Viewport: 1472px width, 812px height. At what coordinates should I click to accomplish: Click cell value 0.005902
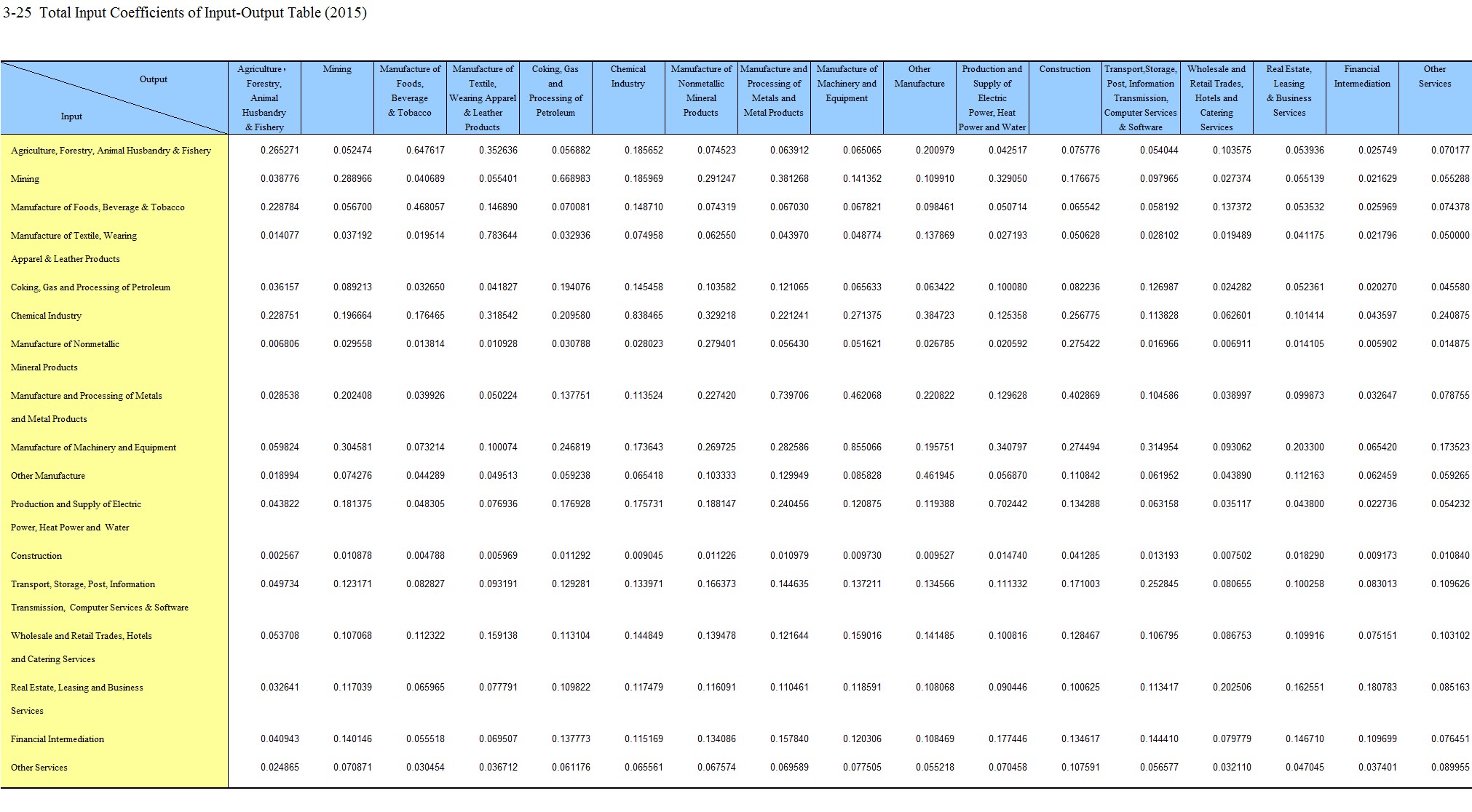(x=1377, y=344)
